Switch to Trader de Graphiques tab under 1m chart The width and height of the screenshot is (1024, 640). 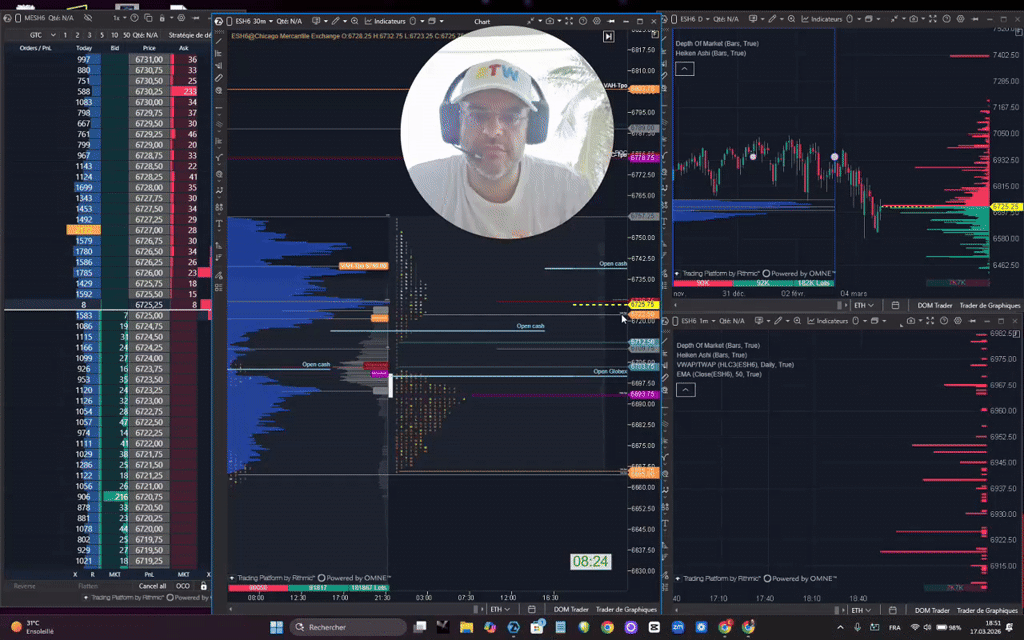click(x=987, y=610)
